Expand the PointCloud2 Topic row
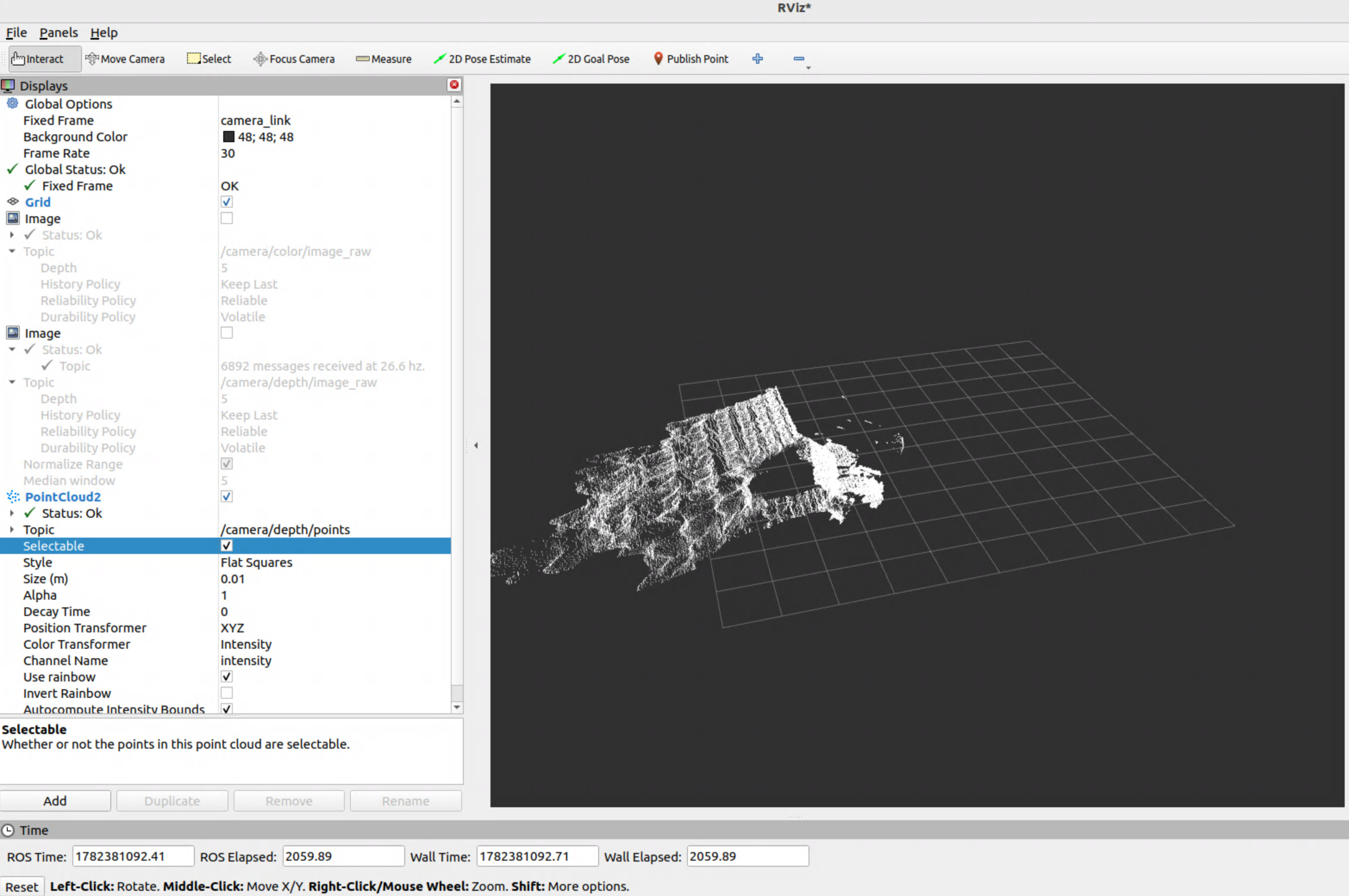Viewport: 1349px width, 896px height. 12,530
